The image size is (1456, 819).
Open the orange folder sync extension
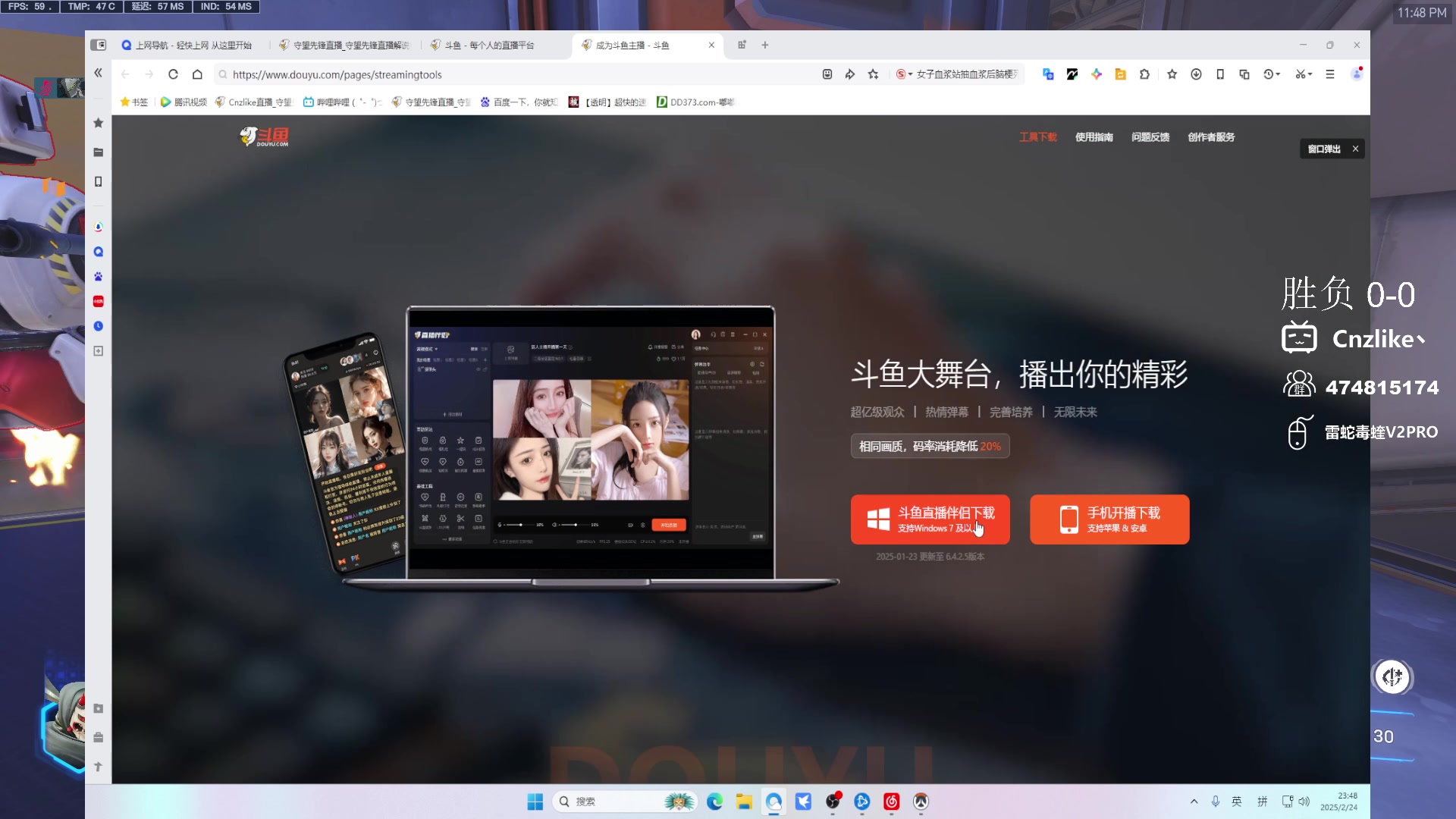[x=1120, y=74]
